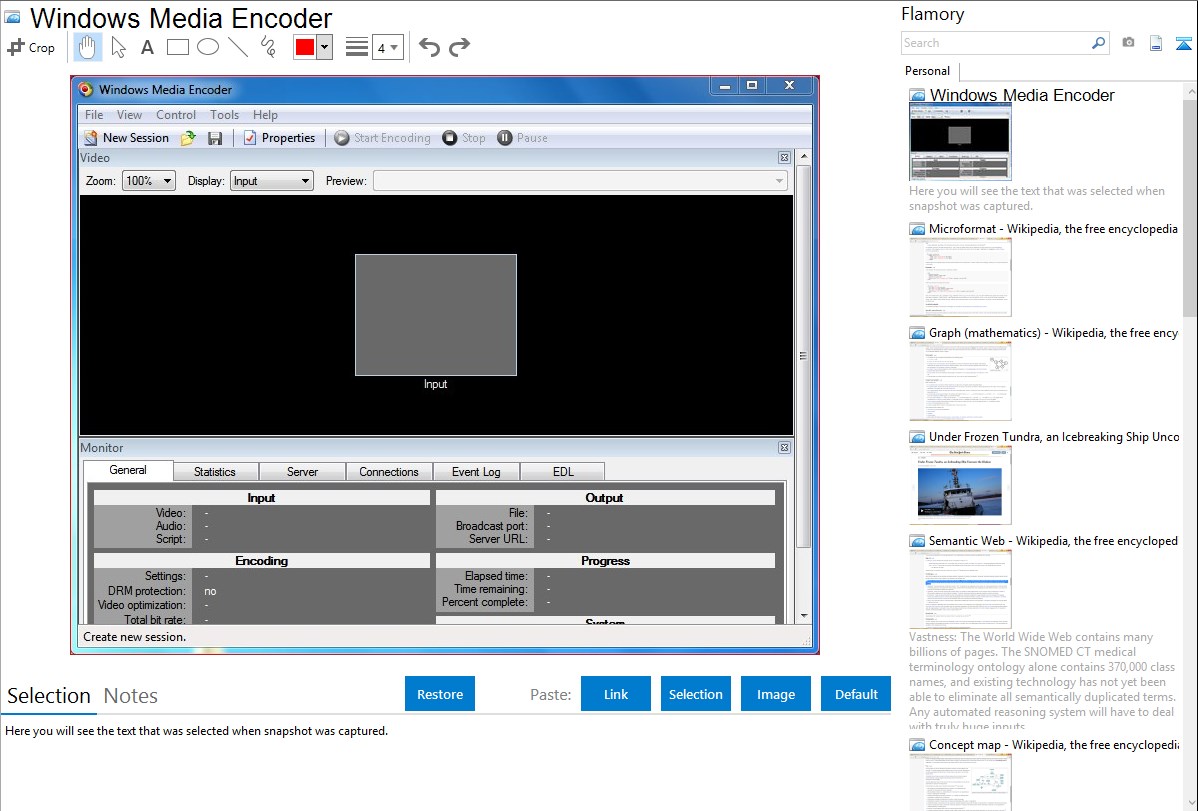The width and height of the screenshot is (1198, 811).
Task: Pick the ellipse drawing tool
Action: [208, 47]
